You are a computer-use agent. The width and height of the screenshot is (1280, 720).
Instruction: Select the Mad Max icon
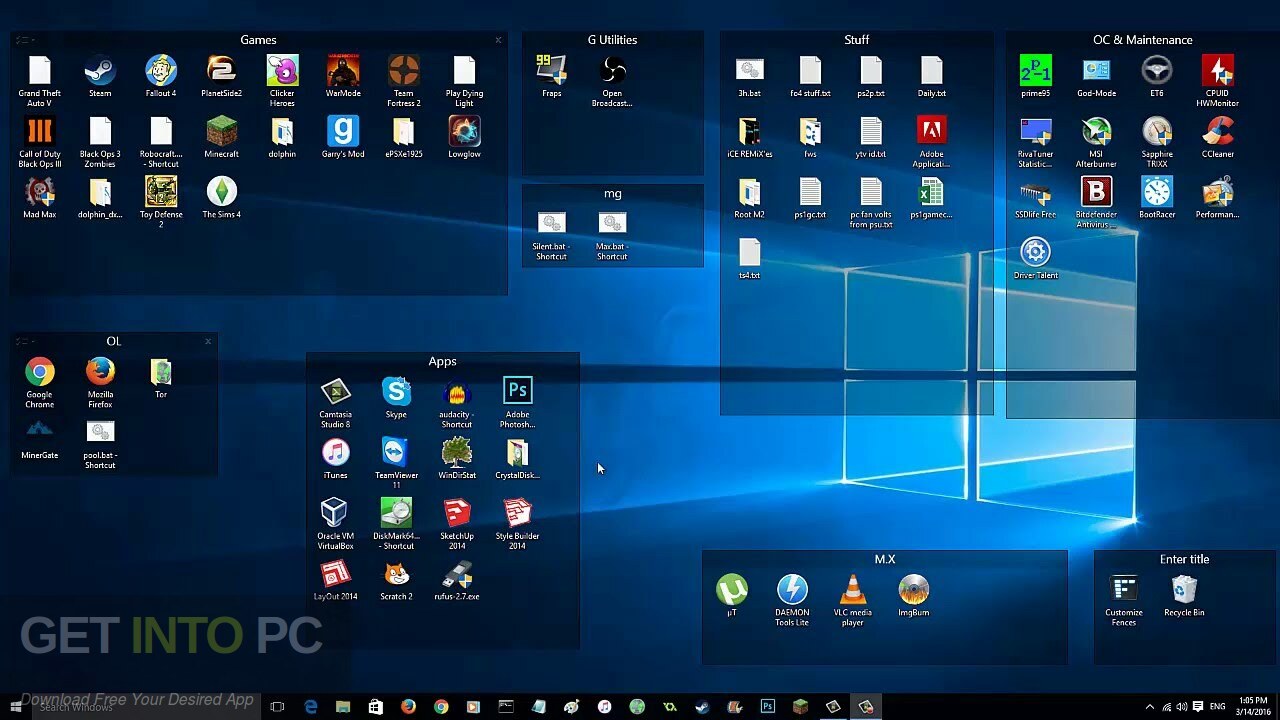pos(40,198)
